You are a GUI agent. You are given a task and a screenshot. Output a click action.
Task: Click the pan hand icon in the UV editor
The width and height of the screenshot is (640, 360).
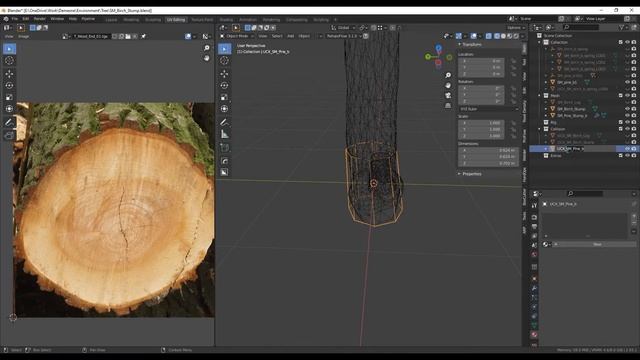pyautogui.click(x=207, y=58)
